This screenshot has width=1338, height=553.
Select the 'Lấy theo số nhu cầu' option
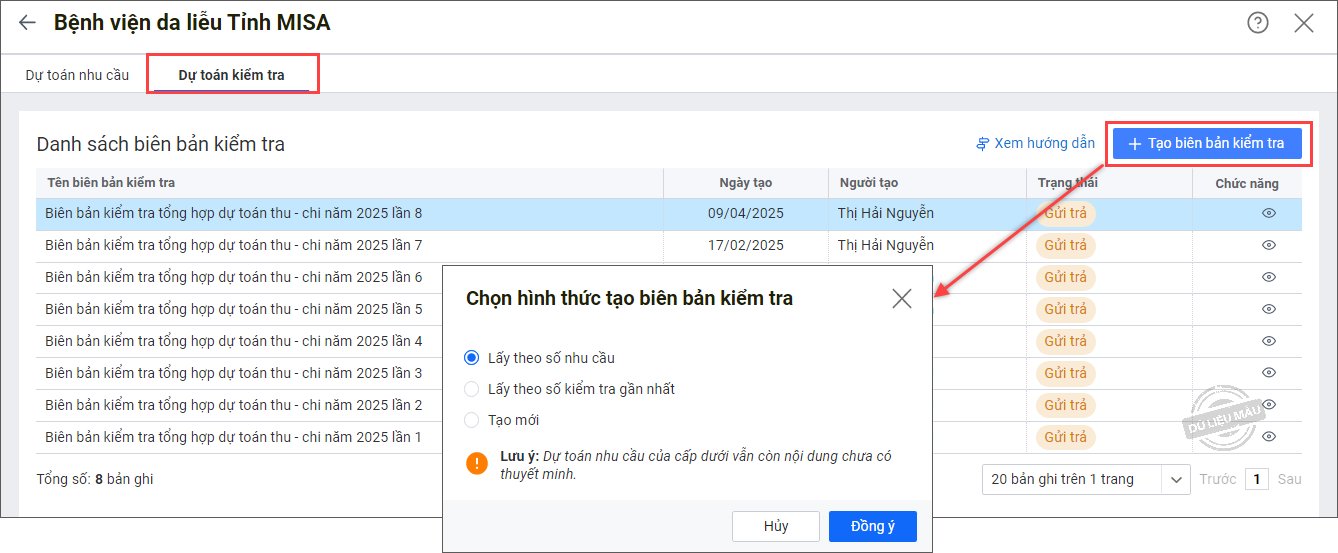(x=472, y=358)
